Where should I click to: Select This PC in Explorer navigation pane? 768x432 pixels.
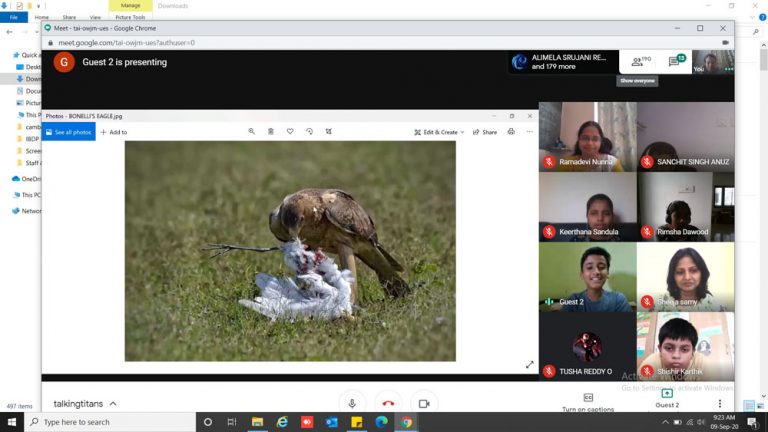27,195
